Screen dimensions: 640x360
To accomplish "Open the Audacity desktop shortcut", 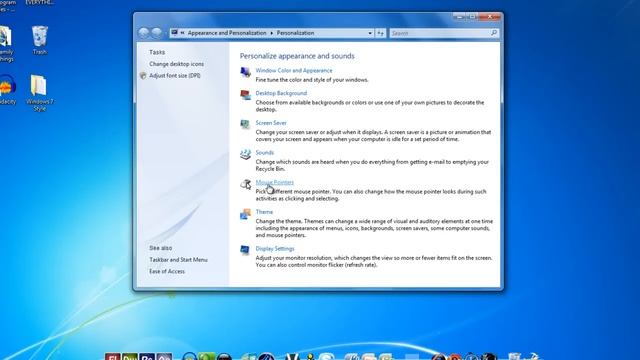I will 7,90.
